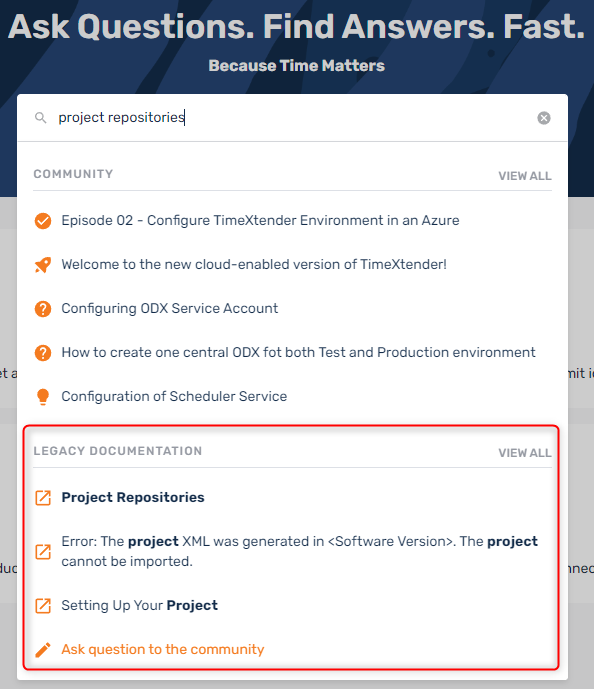View all Community results
Viewport: 594px width, 689px height.
tap(525, 176)
